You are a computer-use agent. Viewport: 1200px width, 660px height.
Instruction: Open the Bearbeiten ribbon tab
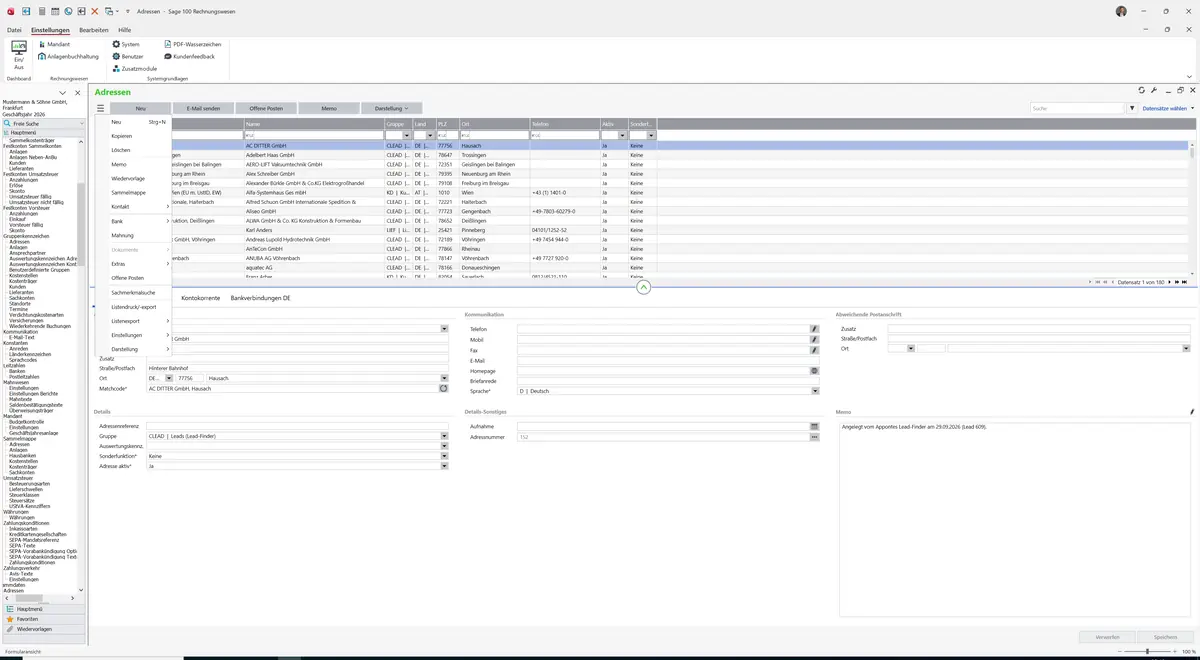(94, 30)
